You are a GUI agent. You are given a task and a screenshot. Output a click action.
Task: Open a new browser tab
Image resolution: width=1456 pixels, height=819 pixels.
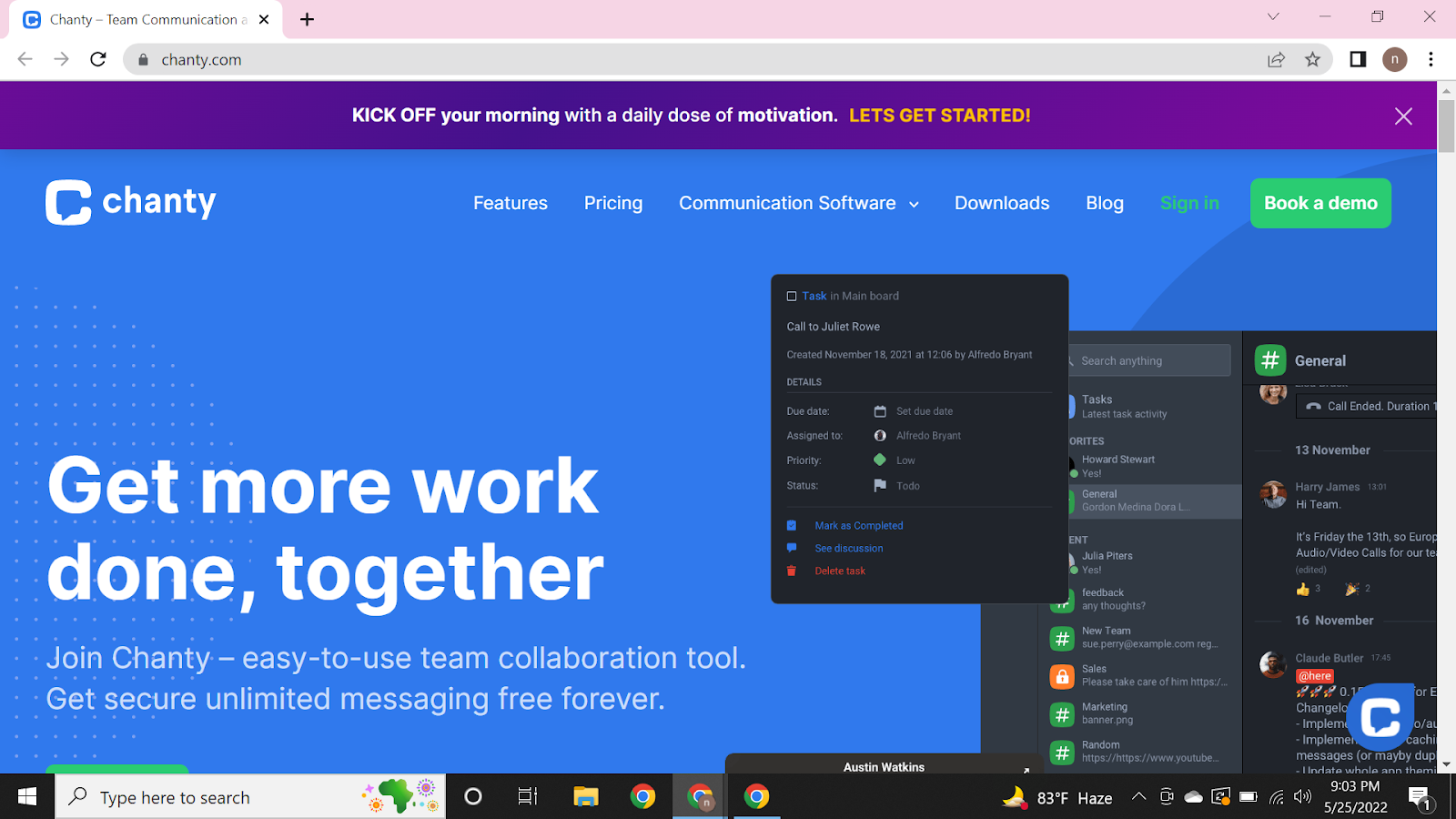[308, 19]
